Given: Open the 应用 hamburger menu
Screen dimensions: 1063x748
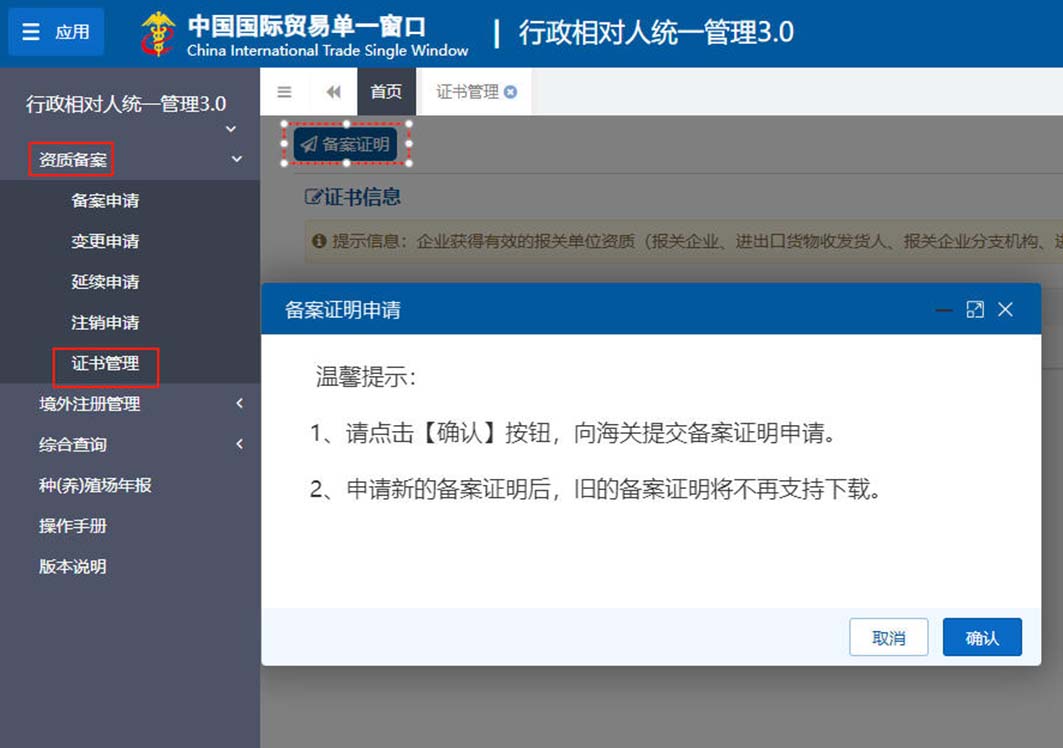Looking at the screenshot, I should 56,32.
